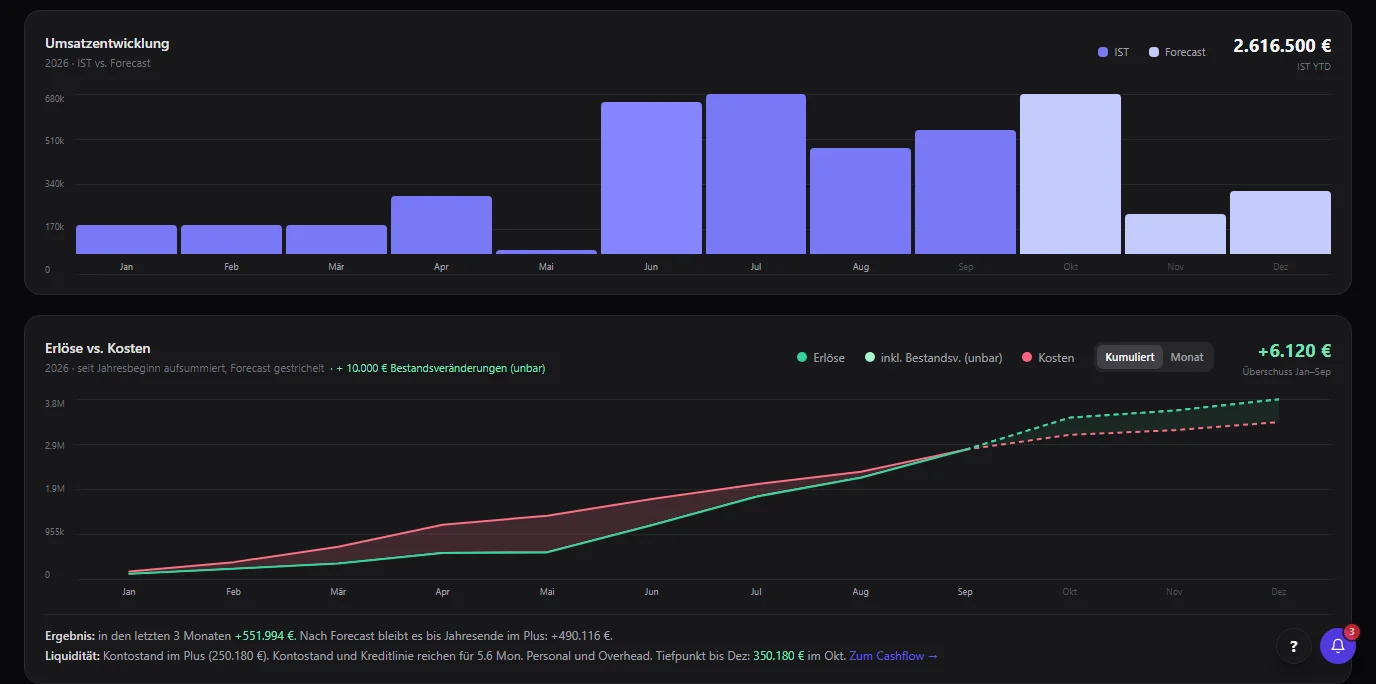
Task: Click the +490.116 € year-end forecast figure
Action: (x=581, y=636)
